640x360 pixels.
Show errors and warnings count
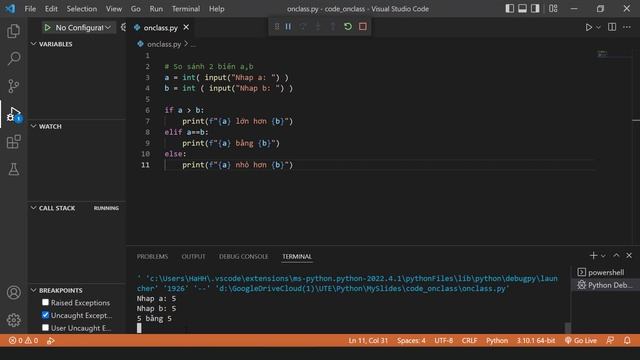click(24, 340)
